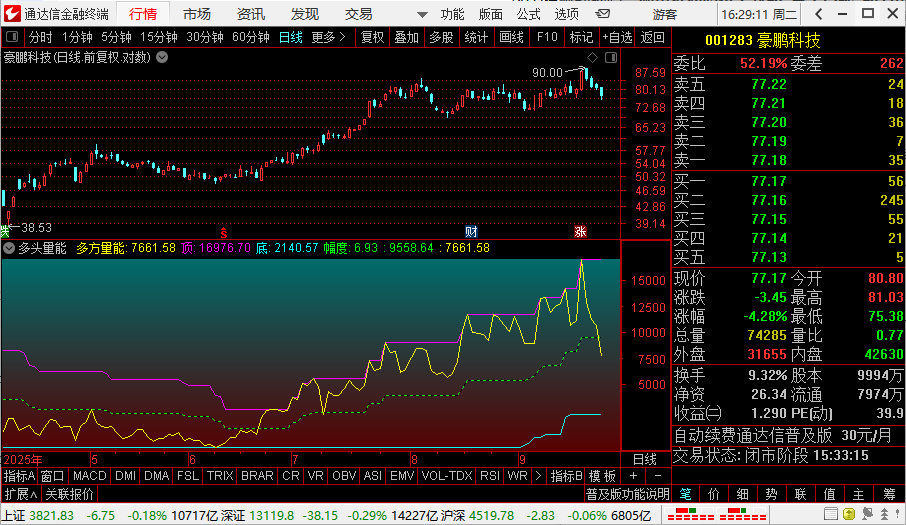Screen dimensions: 906x525
Task: Activate the 画线 drawing tools
Action: click(511, 38)
